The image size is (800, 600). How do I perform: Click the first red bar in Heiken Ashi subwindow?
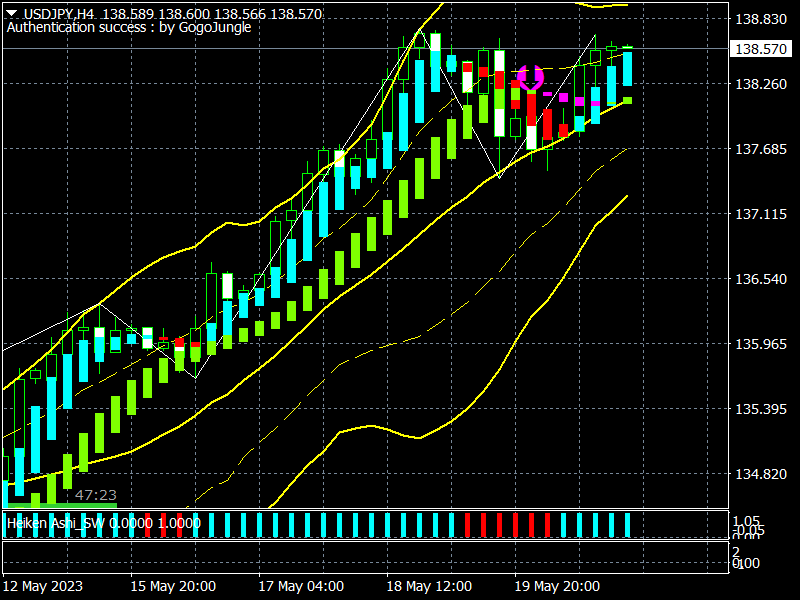148,524
